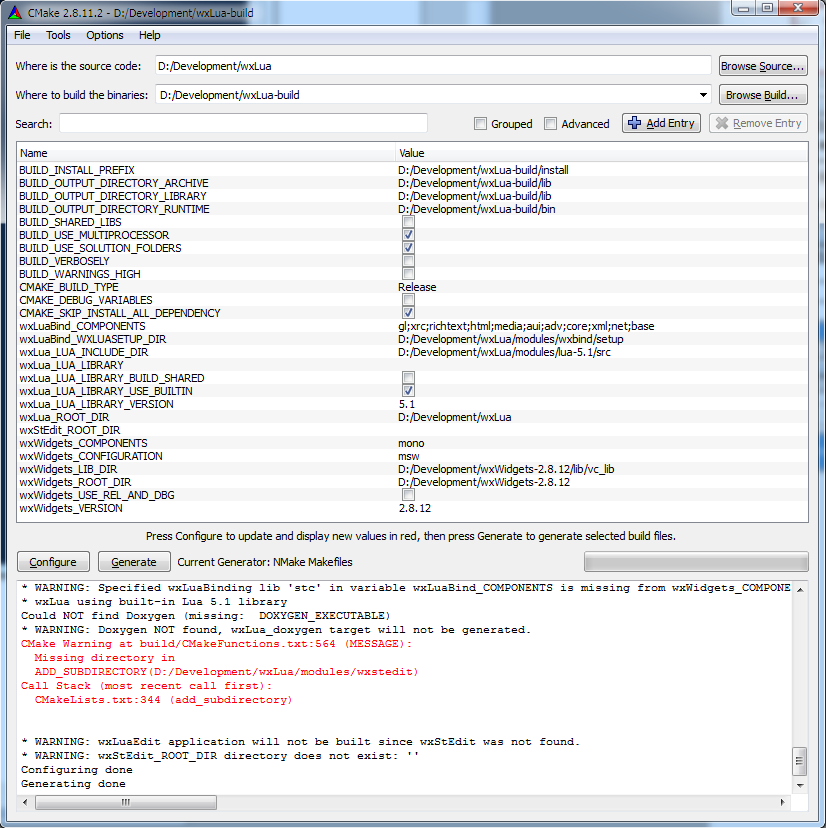The width and height of the screenshot is (826, 828).
Task: Enable the Grouped checkbox
Action: coord(480,124)
